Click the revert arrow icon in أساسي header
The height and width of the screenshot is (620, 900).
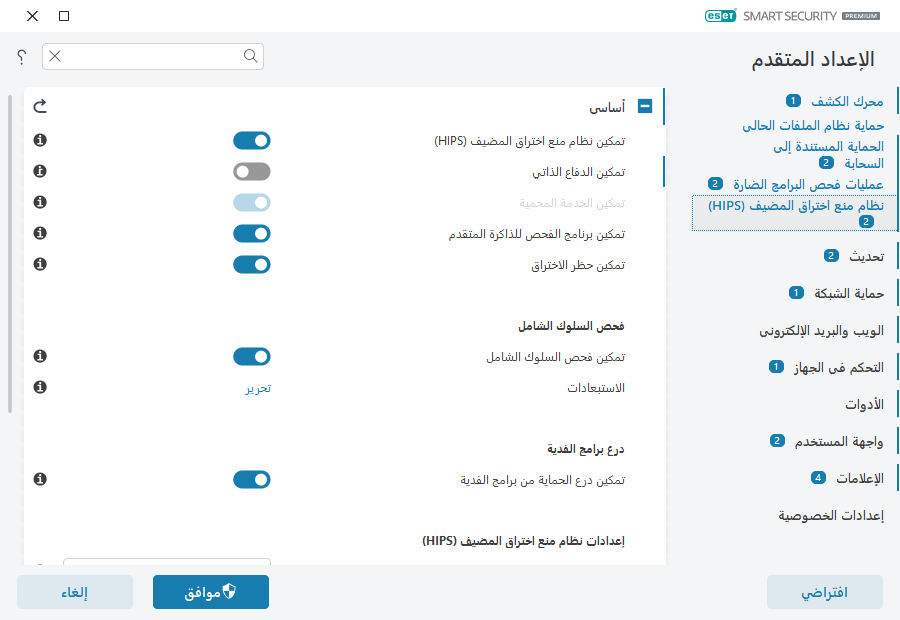click(x=40, y=106)
